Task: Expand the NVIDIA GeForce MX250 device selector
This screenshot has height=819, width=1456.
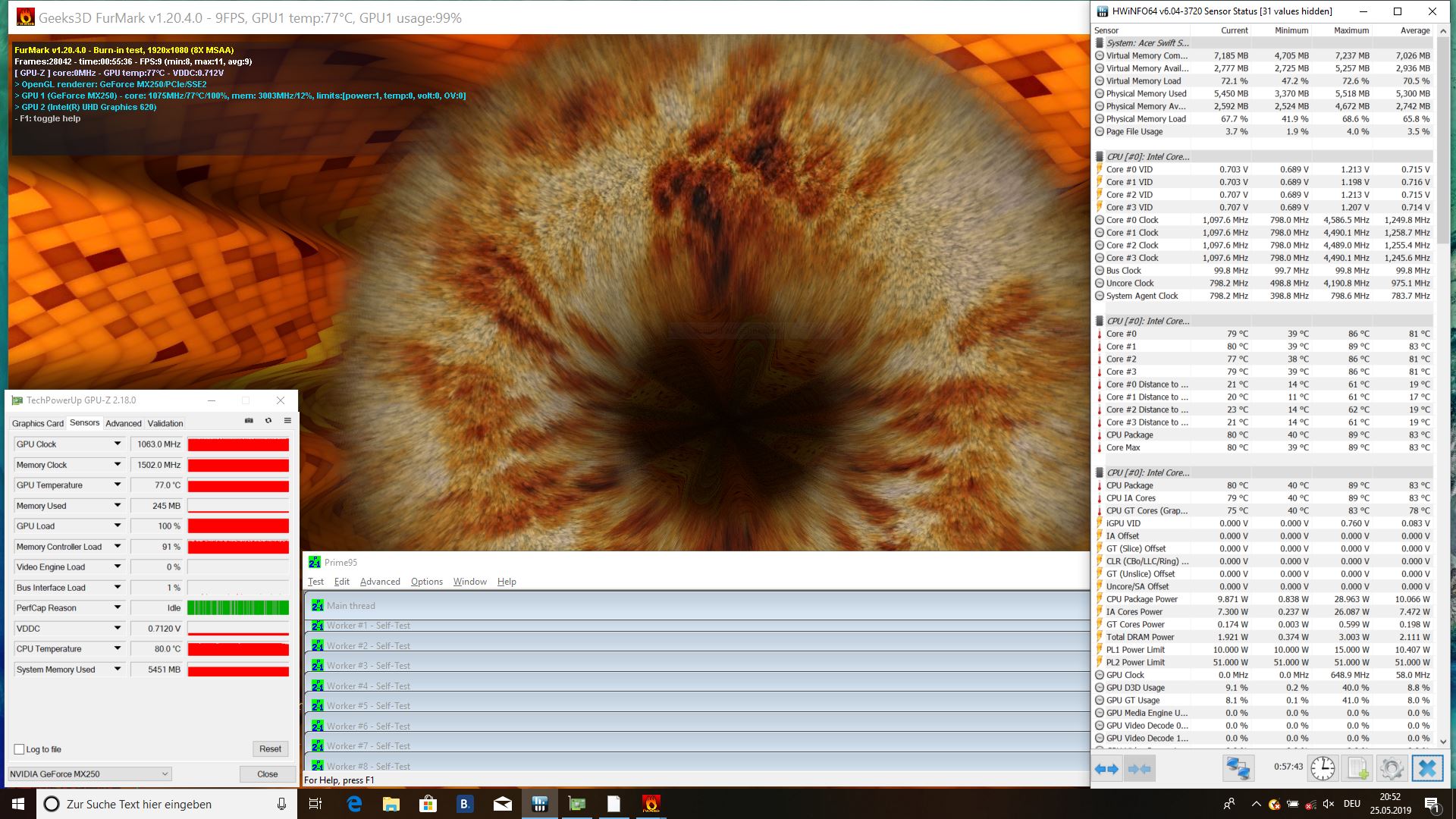Action: point(165,774)
